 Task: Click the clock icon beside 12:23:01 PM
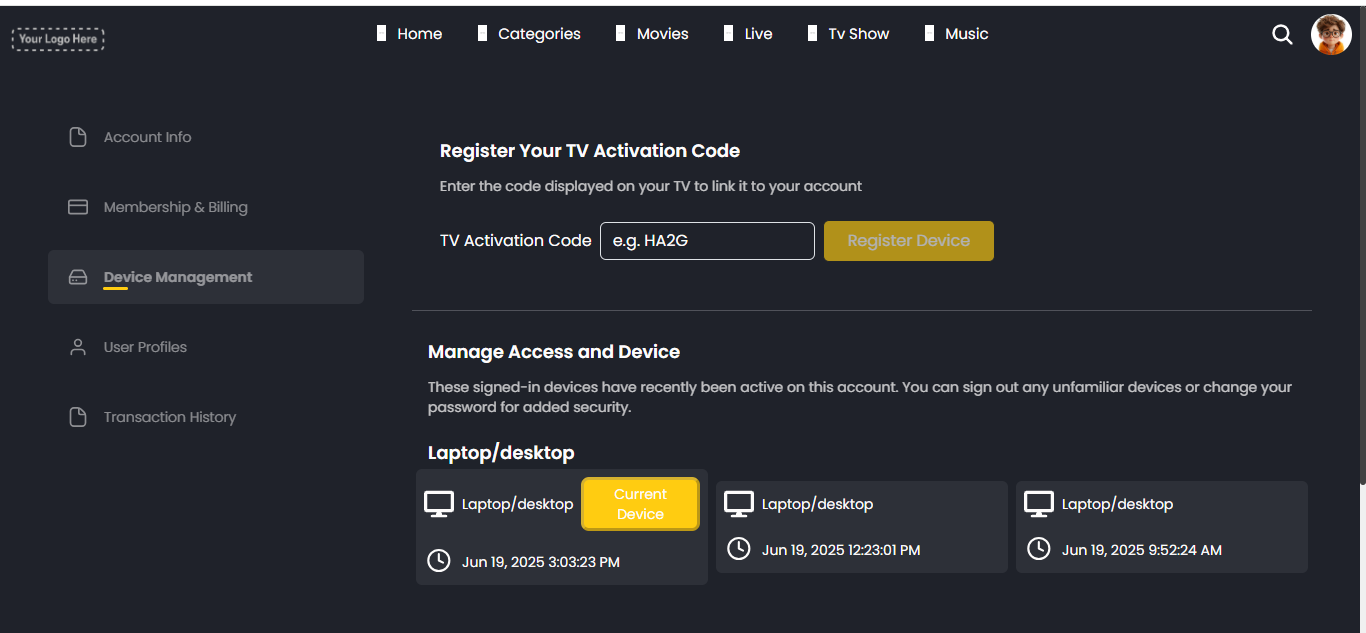coord(738,549)
